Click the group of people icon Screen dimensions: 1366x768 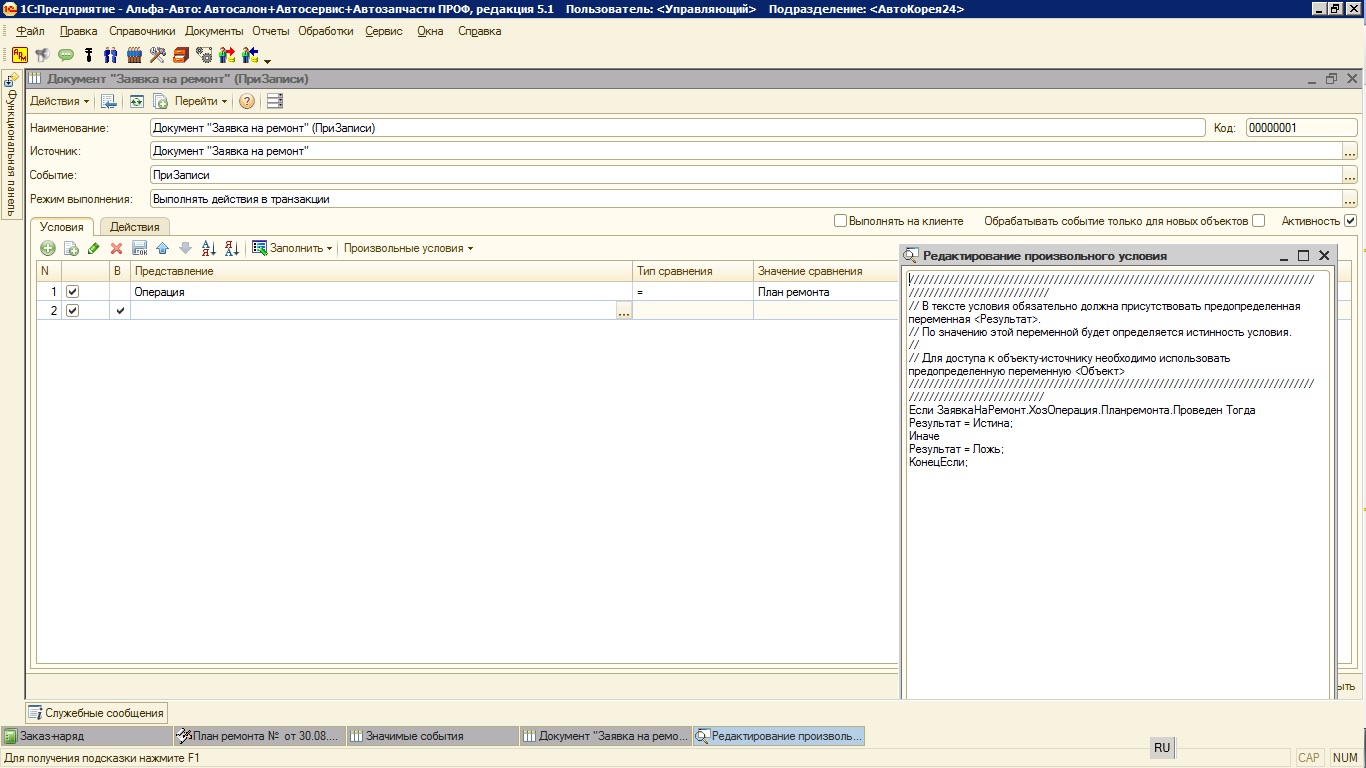(134, 55)
